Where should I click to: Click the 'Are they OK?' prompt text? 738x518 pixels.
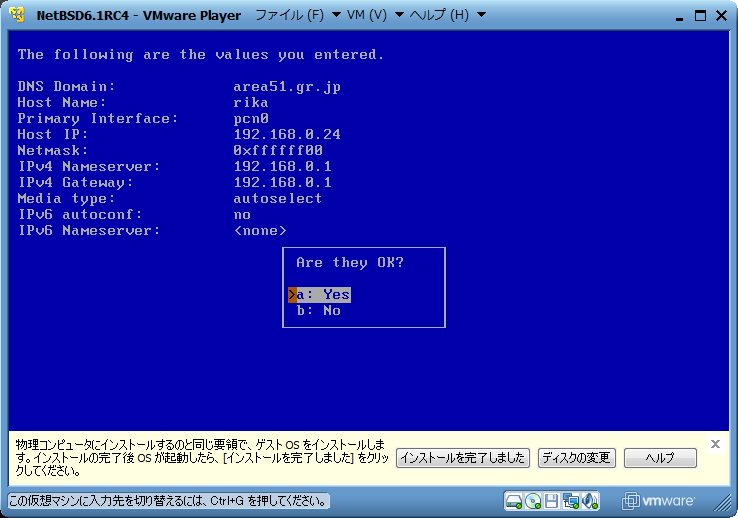click(350, 263)
